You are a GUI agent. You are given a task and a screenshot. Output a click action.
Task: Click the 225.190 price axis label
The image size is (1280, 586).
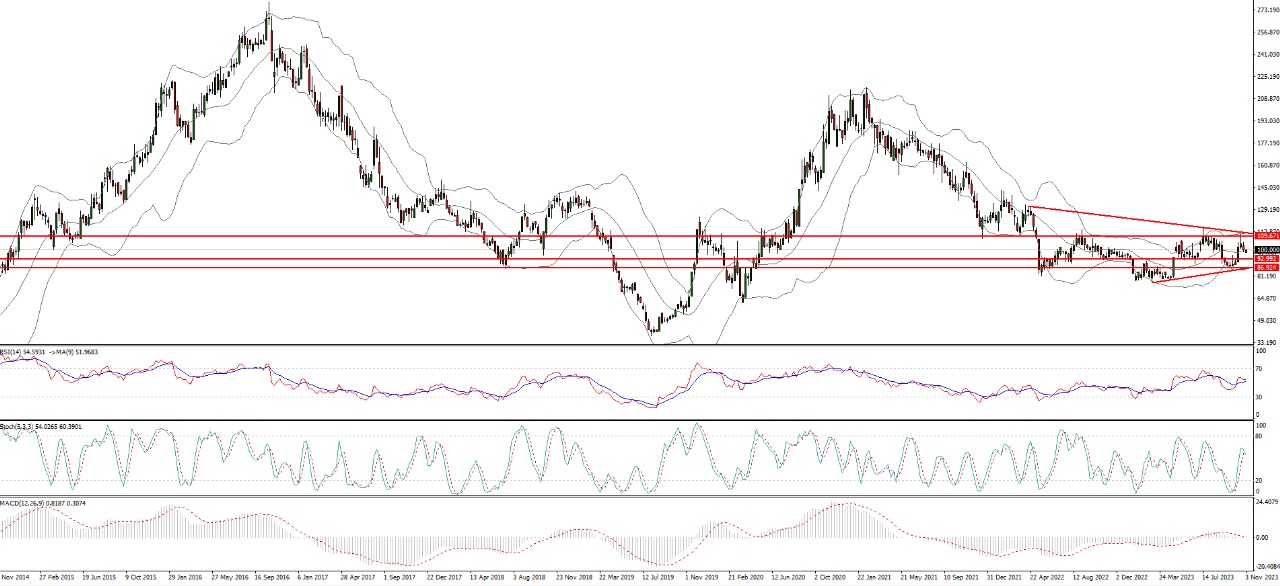1266,76
